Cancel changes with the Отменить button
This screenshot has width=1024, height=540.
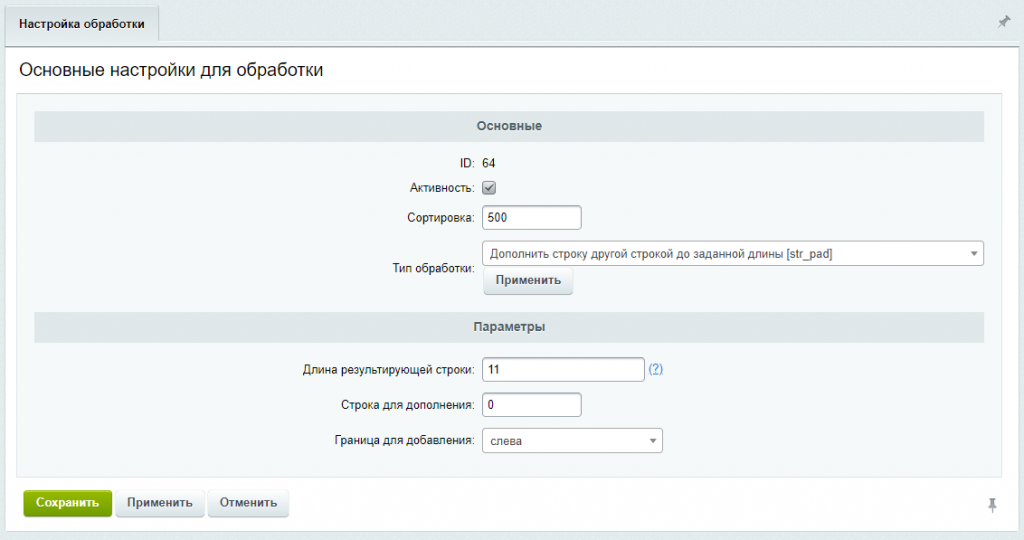coord(248,503)
